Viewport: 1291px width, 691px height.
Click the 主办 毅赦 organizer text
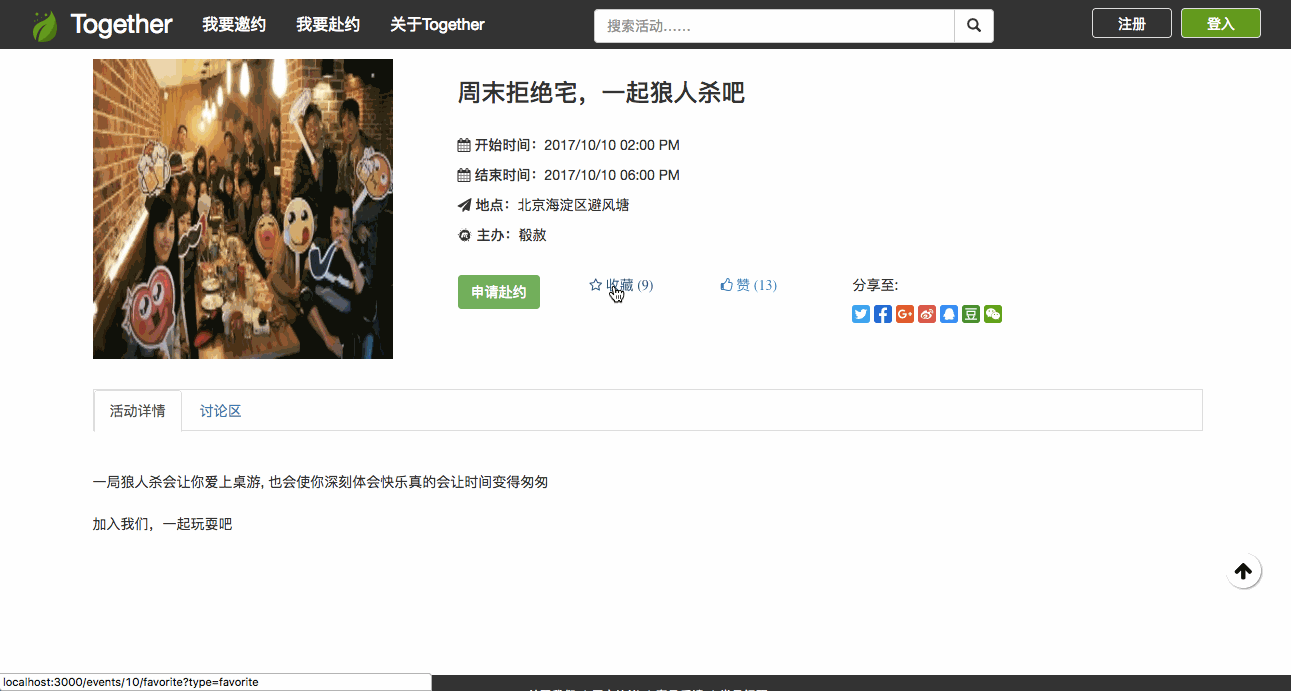point(503,235)
